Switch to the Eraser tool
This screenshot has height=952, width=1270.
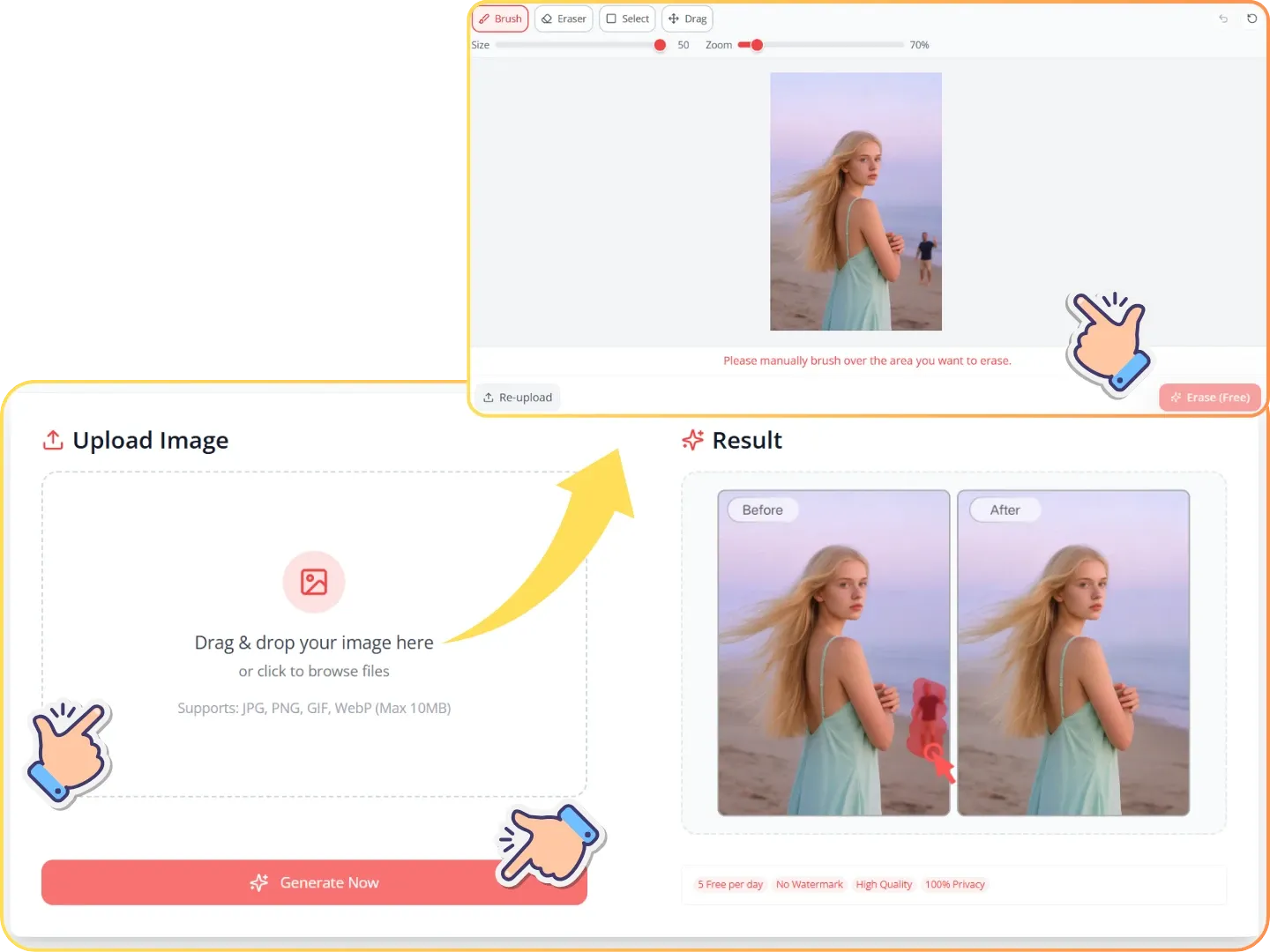(564, 19)
